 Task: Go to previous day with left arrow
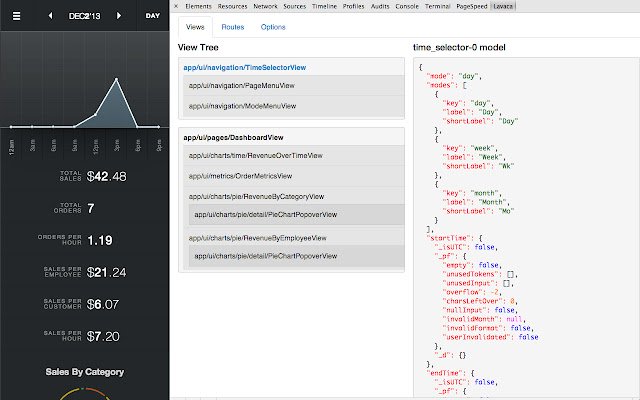(50, 16)
